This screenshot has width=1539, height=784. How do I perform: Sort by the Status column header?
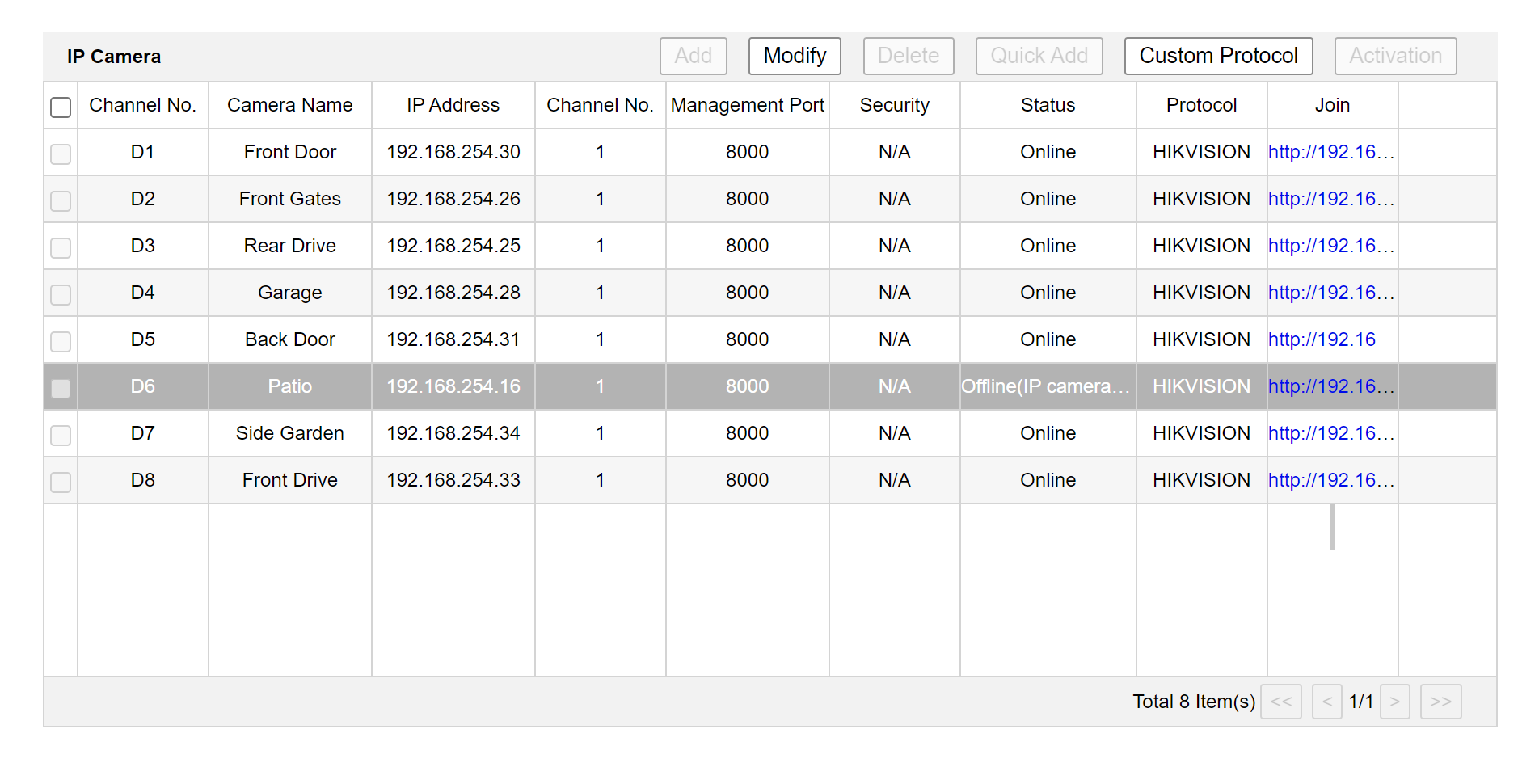pyautogui.click(x=1047, y=105)
